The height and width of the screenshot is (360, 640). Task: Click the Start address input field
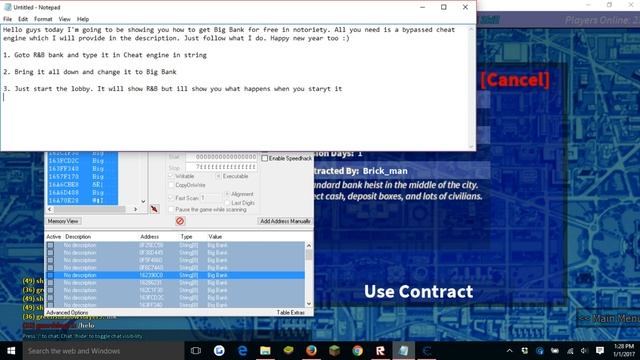click(221, 157)
